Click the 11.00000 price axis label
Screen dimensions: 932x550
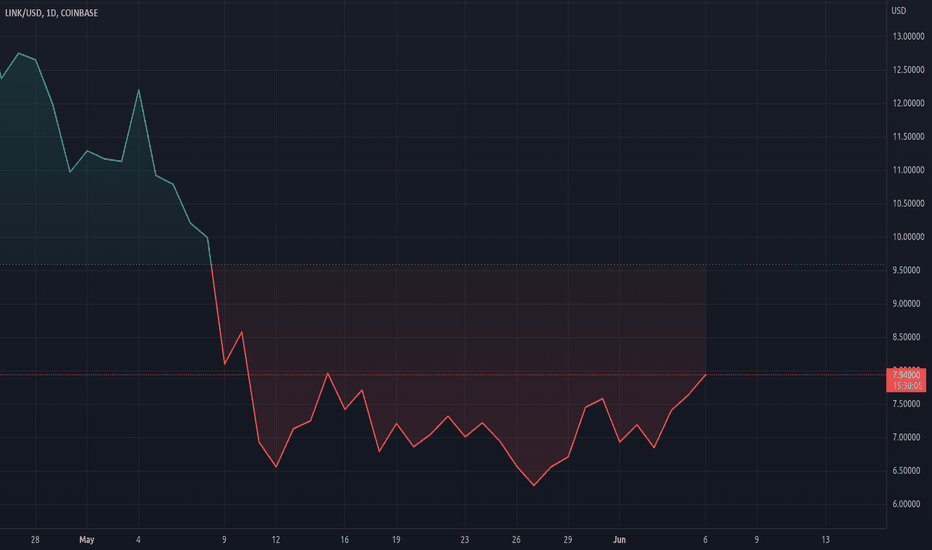pos(908,169)
